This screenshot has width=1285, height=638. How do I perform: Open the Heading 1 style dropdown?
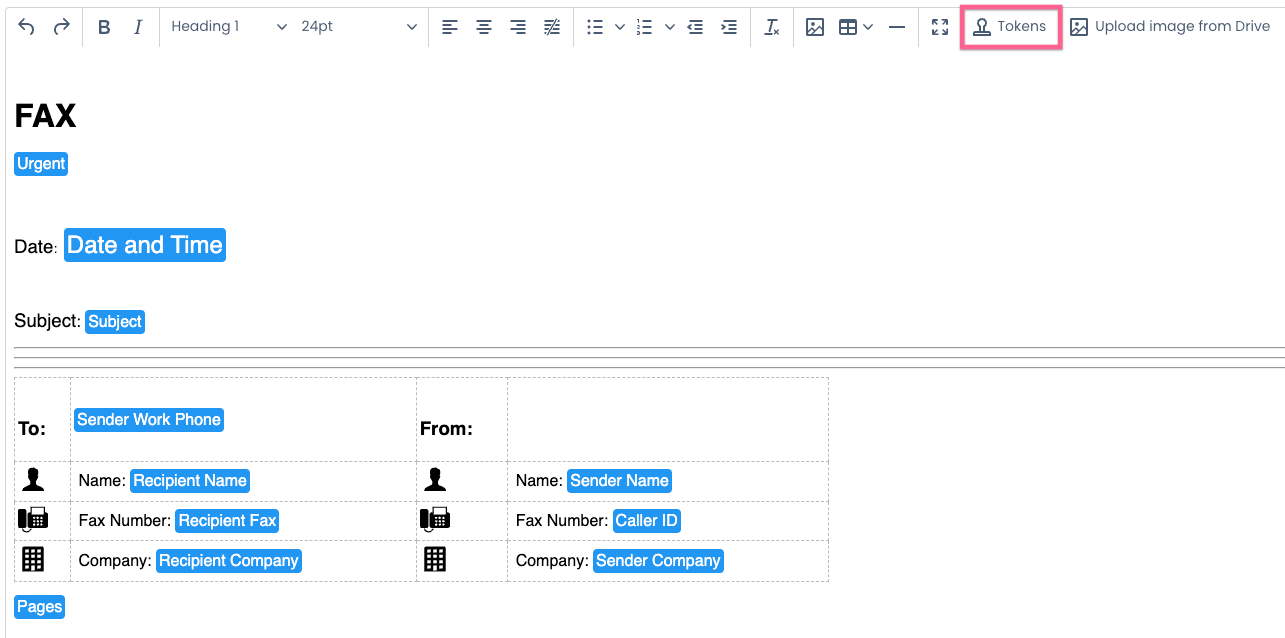point(228,27)
